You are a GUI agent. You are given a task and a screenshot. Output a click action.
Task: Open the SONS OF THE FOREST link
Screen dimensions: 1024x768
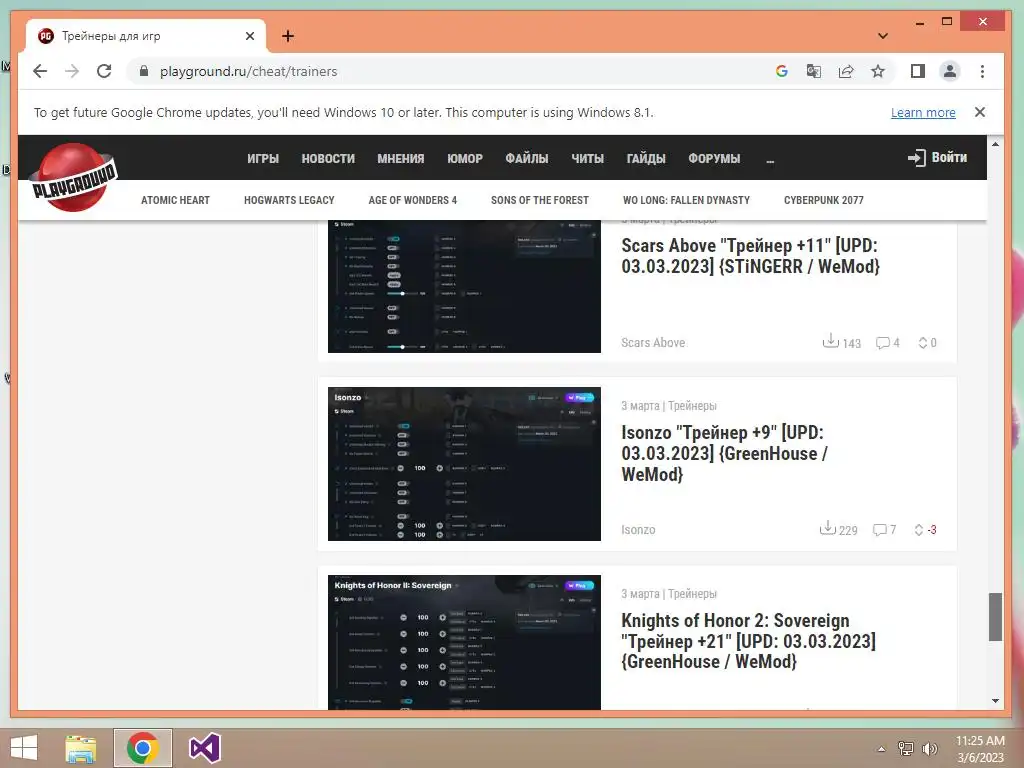tap(539, 200)
